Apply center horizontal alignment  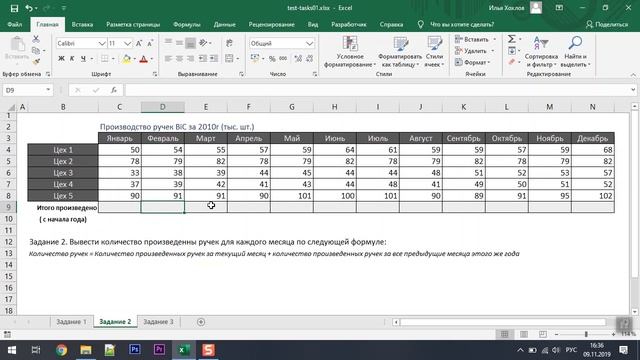[179, 59]
